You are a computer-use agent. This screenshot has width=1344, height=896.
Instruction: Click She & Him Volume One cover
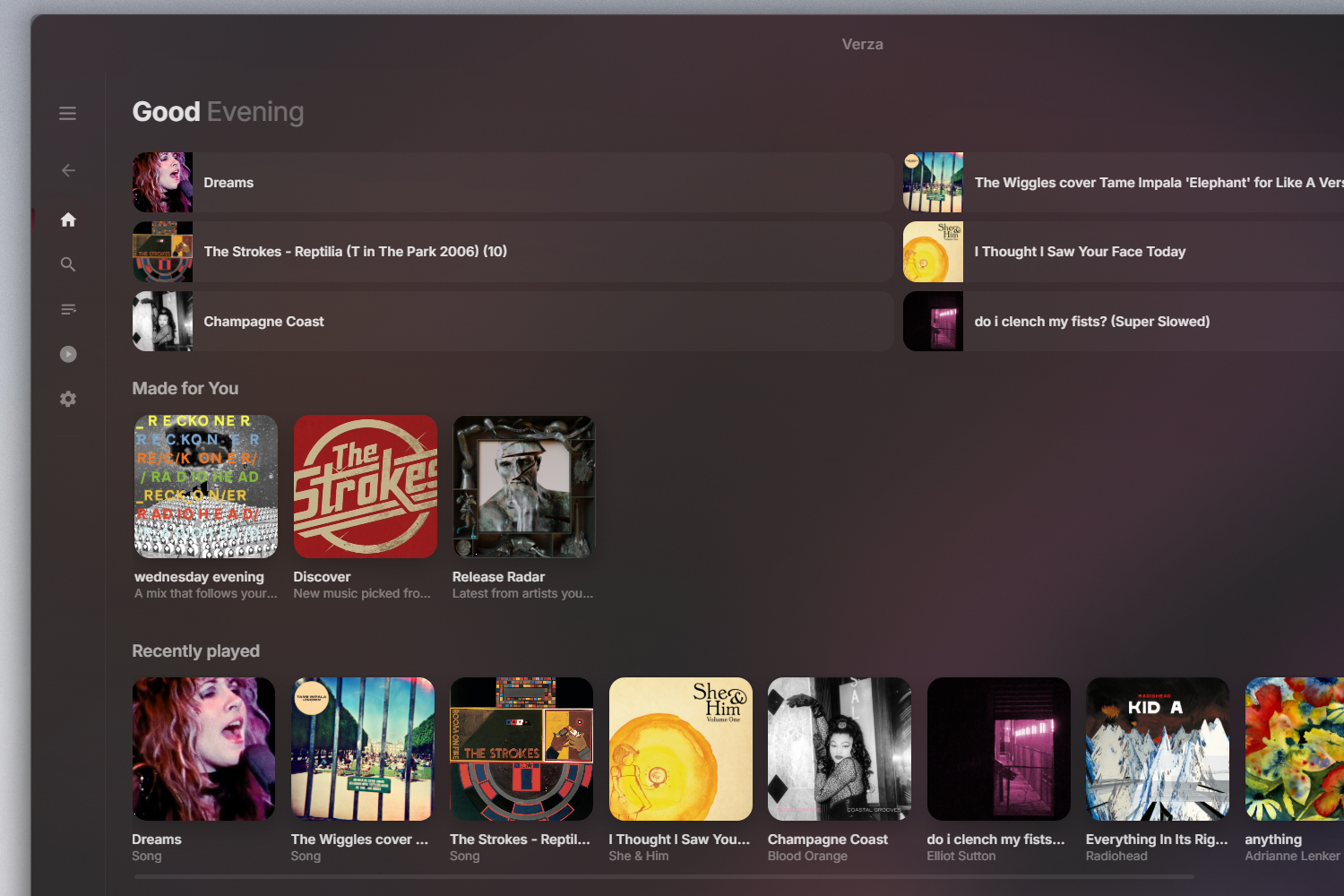click(x=681, y=749)
